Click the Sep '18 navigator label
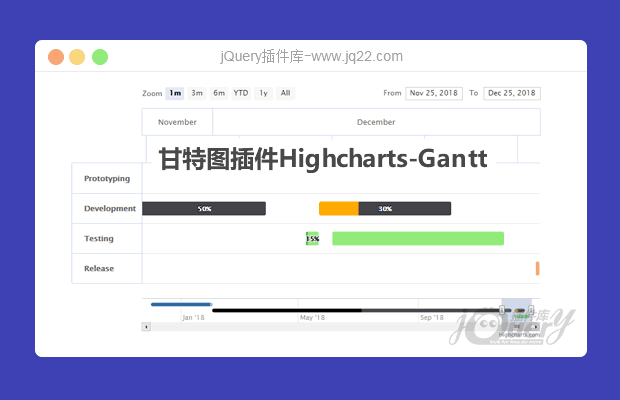 click(432, 317)
